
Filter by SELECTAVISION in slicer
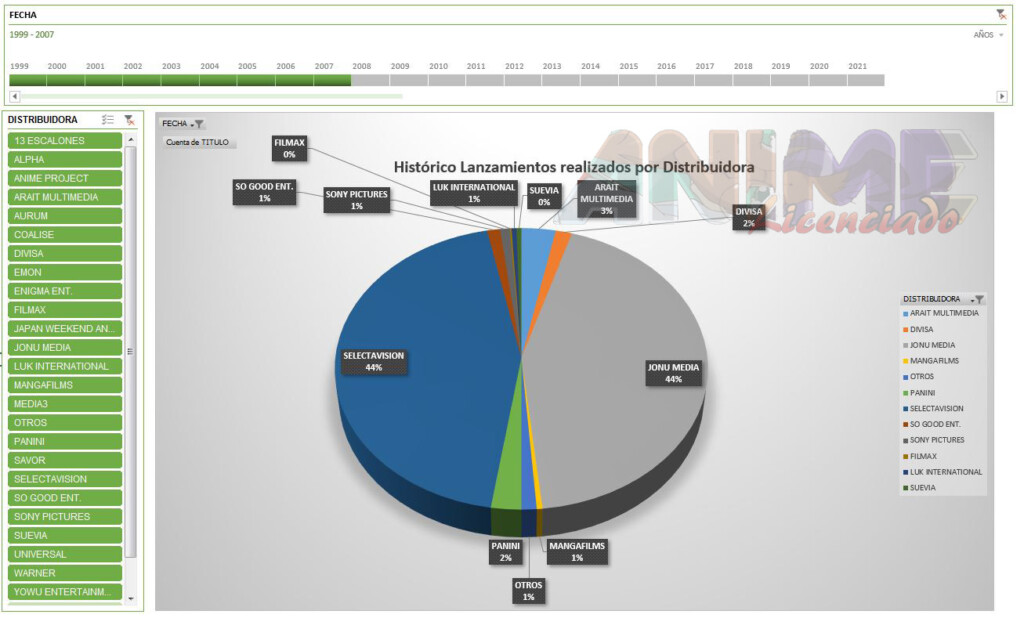[x=65, y=480]
